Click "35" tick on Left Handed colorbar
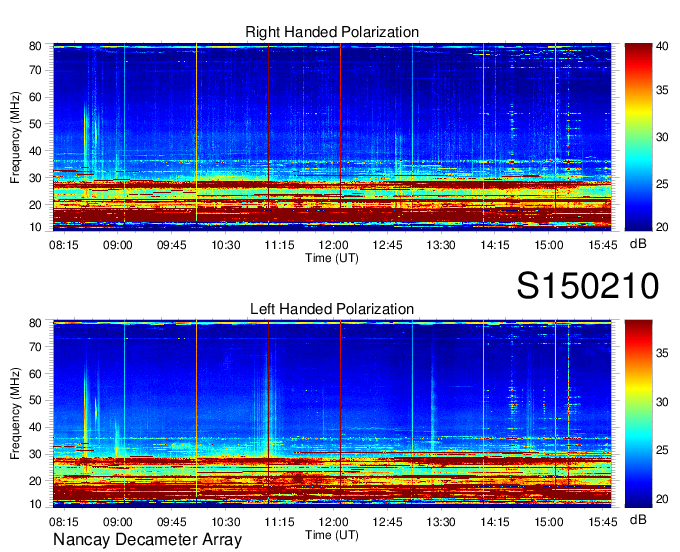This screenshot has height=552, width=680. pos(662,353)
